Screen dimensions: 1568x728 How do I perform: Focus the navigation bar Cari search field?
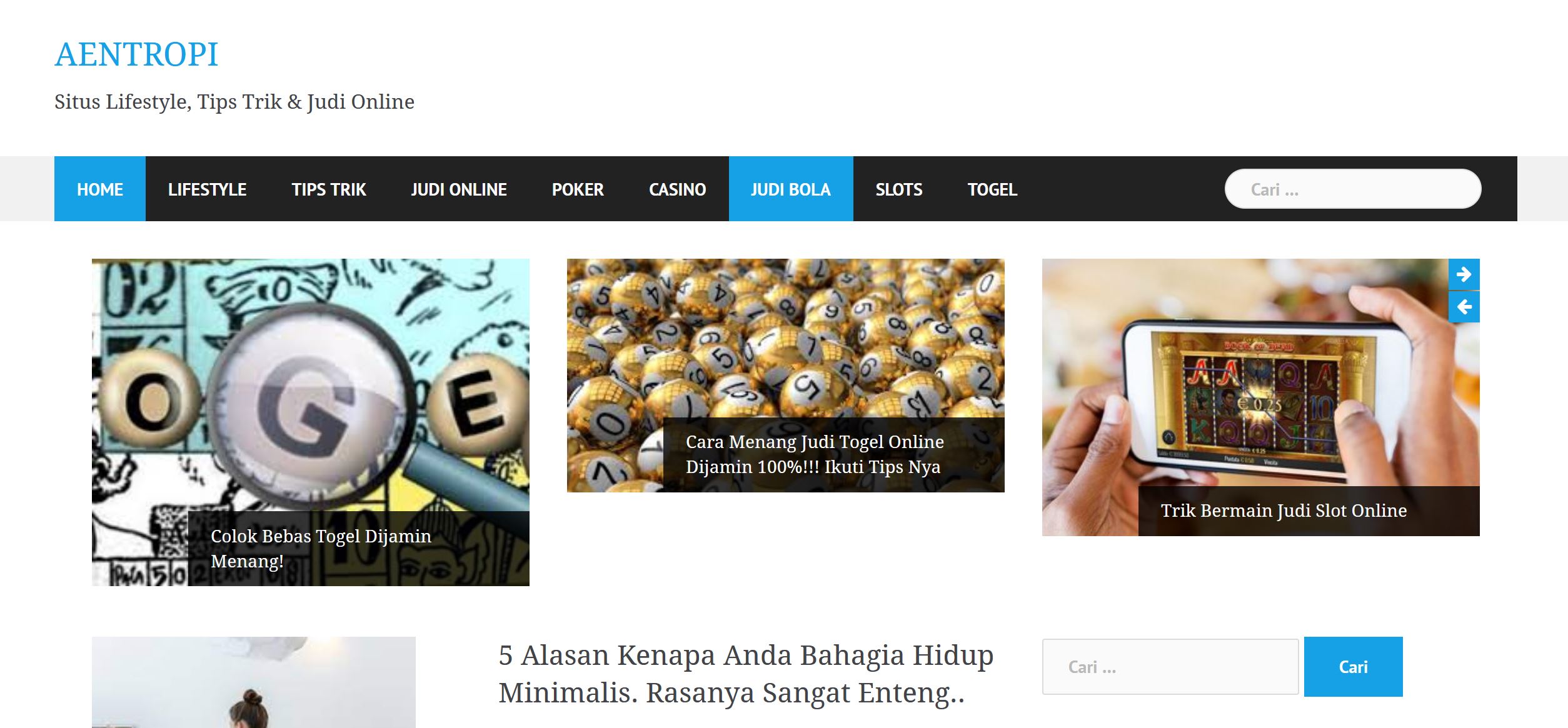(x=1353, y=189)
